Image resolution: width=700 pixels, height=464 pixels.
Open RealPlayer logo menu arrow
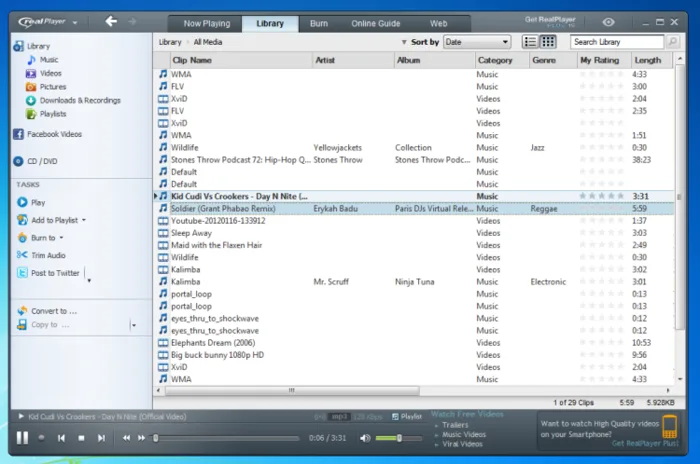point(75,22)
